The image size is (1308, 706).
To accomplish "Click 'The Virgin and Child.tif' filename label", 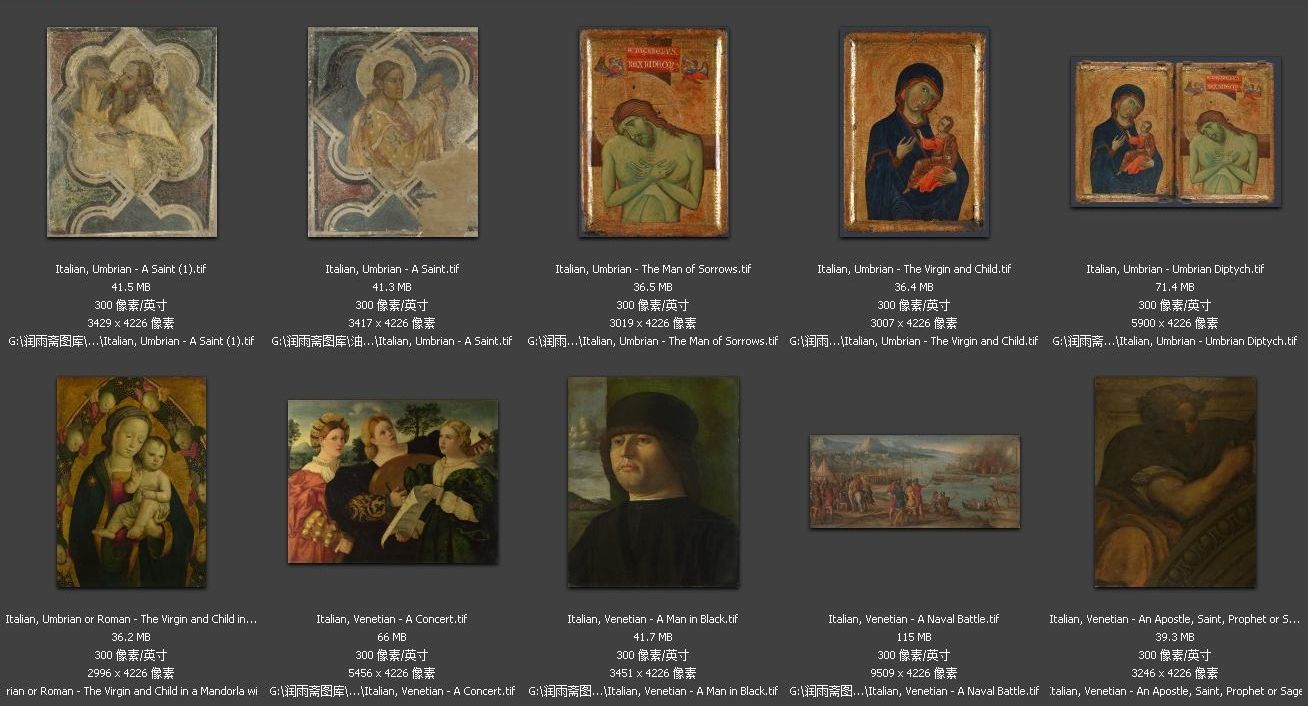I will 915,269.
